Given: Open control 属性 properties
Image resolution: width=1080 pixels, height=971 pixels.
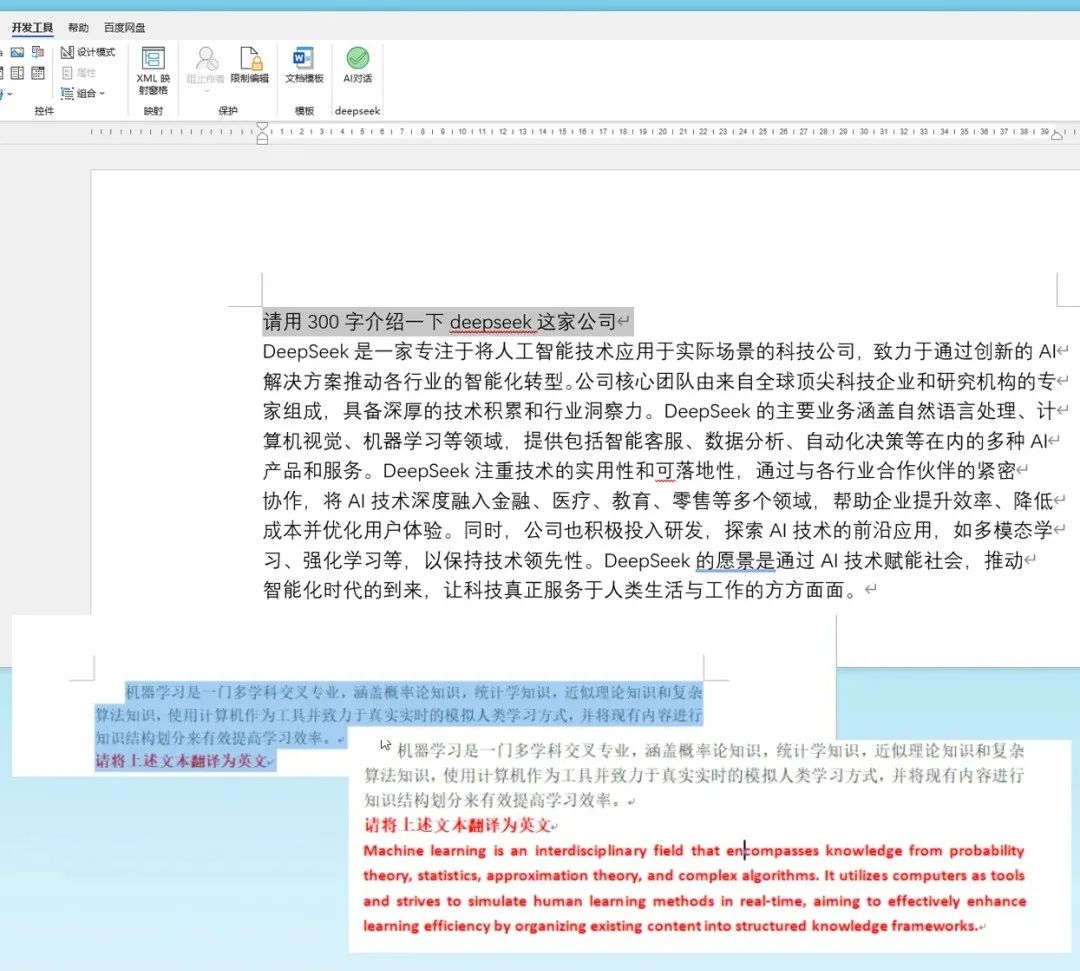Looking at the screenshot, I should (79, 73).
